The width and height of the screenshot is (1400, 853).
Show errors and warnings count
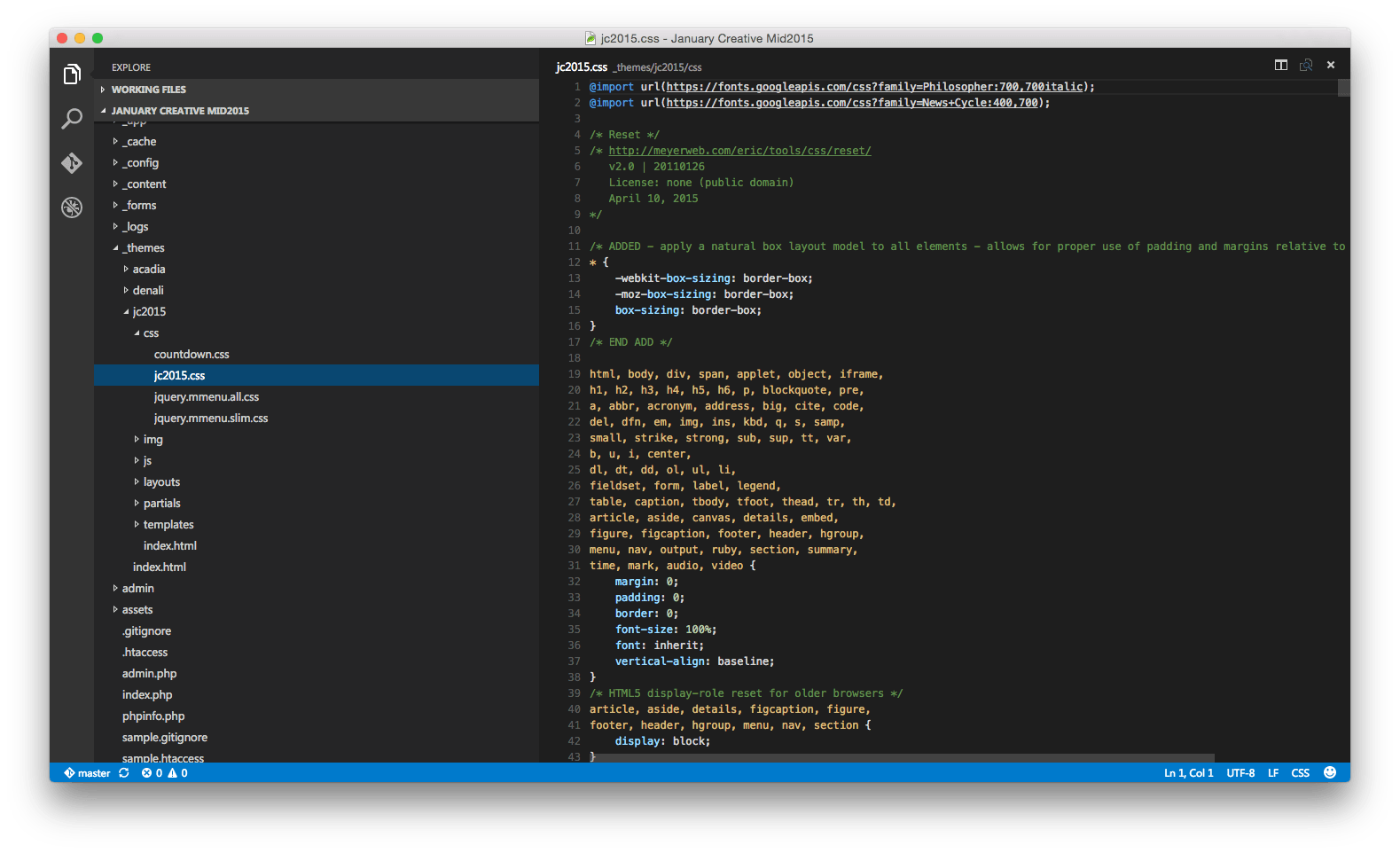(165, 773)
